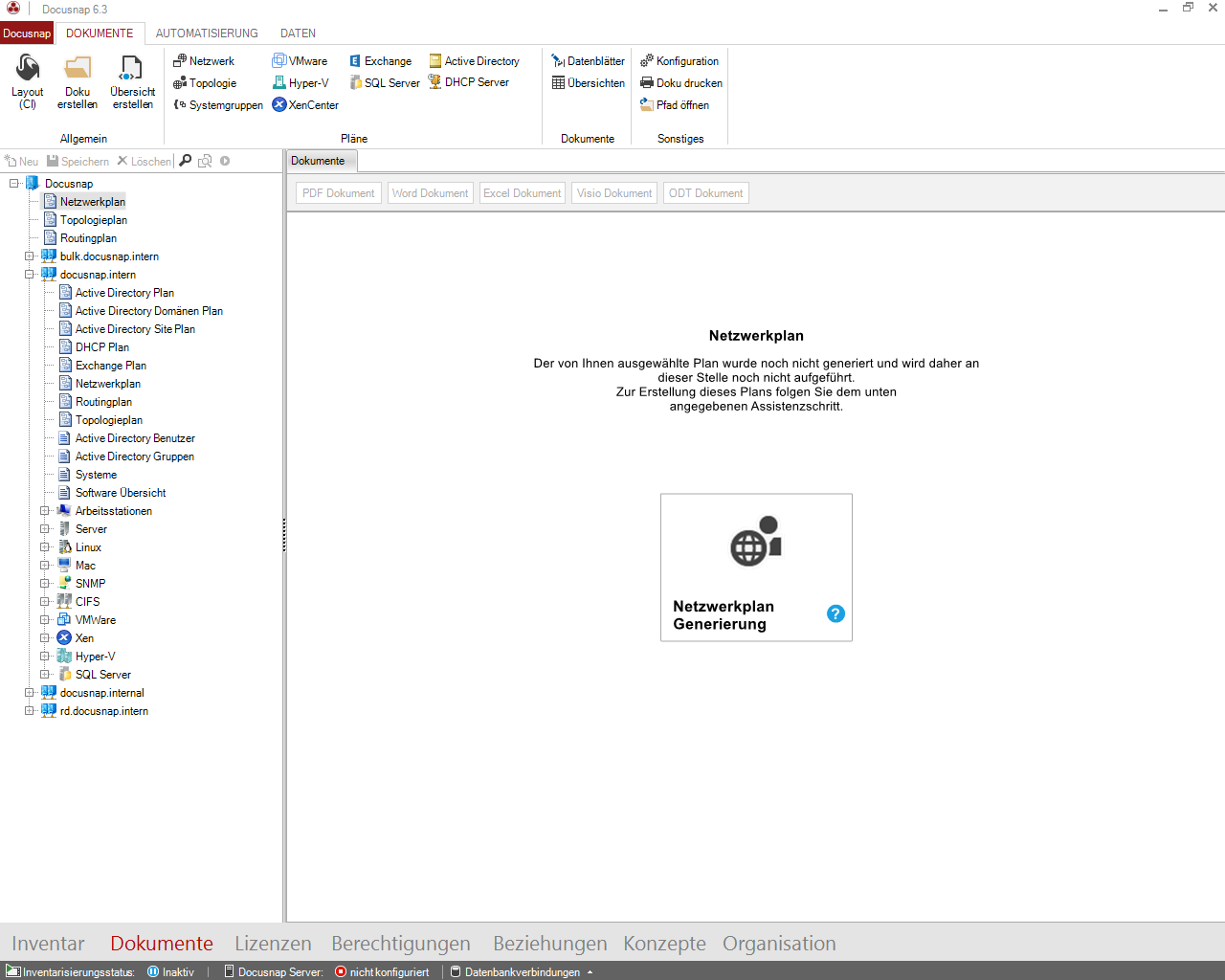Viewport: 1225px width, 980px height.
Task: Open Datenbankverbindungen dropdown arrow
Action: coord(590,972)
